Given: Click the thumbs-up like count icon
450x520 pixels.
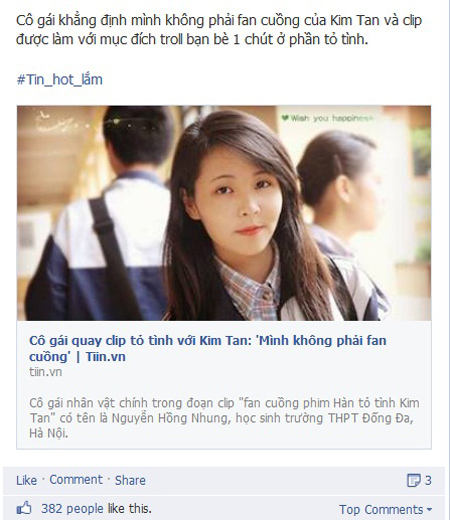Looking at the screenshot, I should pos(24,509).
